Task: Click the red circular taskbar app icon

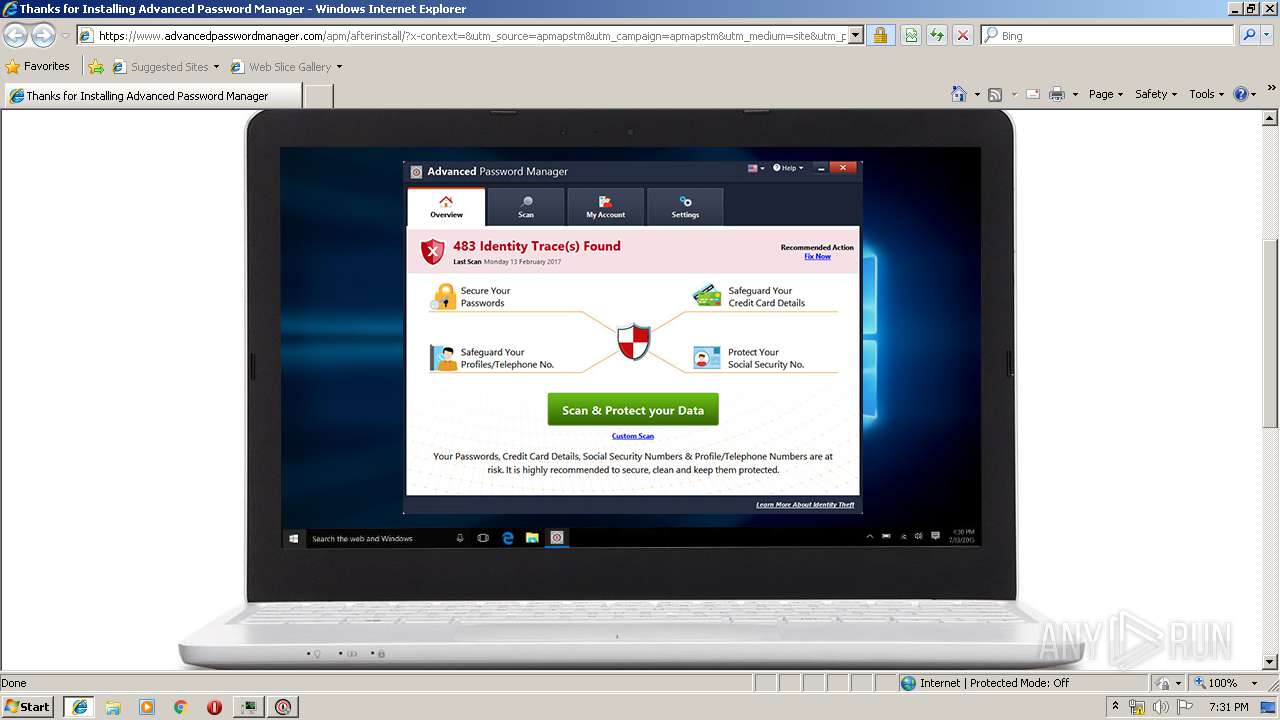Action: [x=284, y=707]
